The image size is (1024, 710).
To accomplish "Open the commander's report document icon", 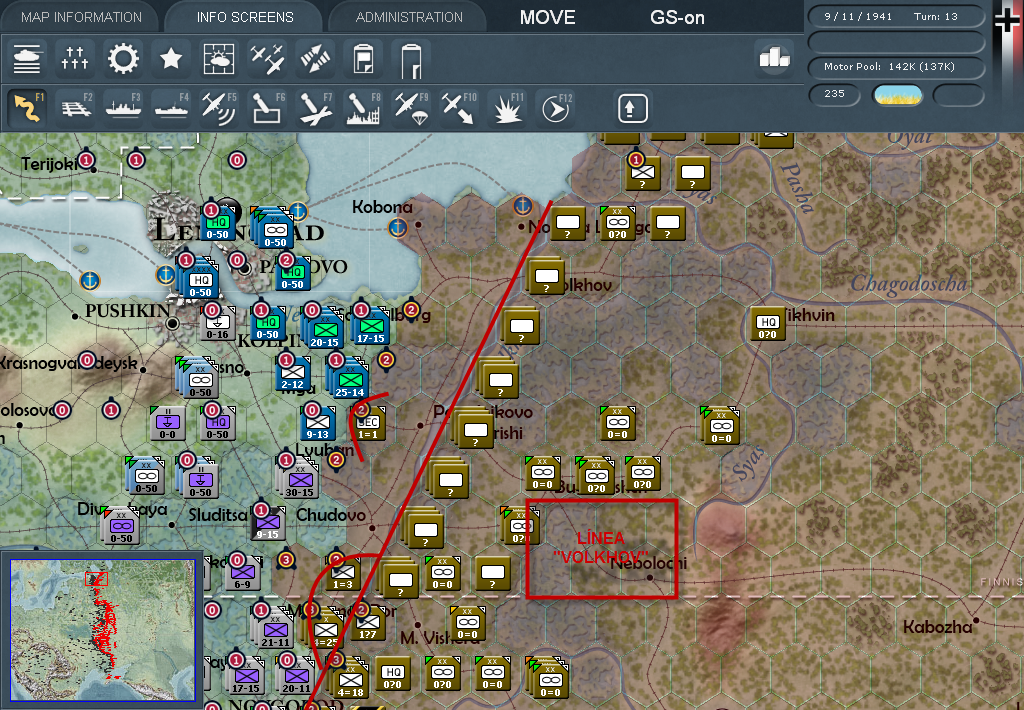I will pos(363,59).
